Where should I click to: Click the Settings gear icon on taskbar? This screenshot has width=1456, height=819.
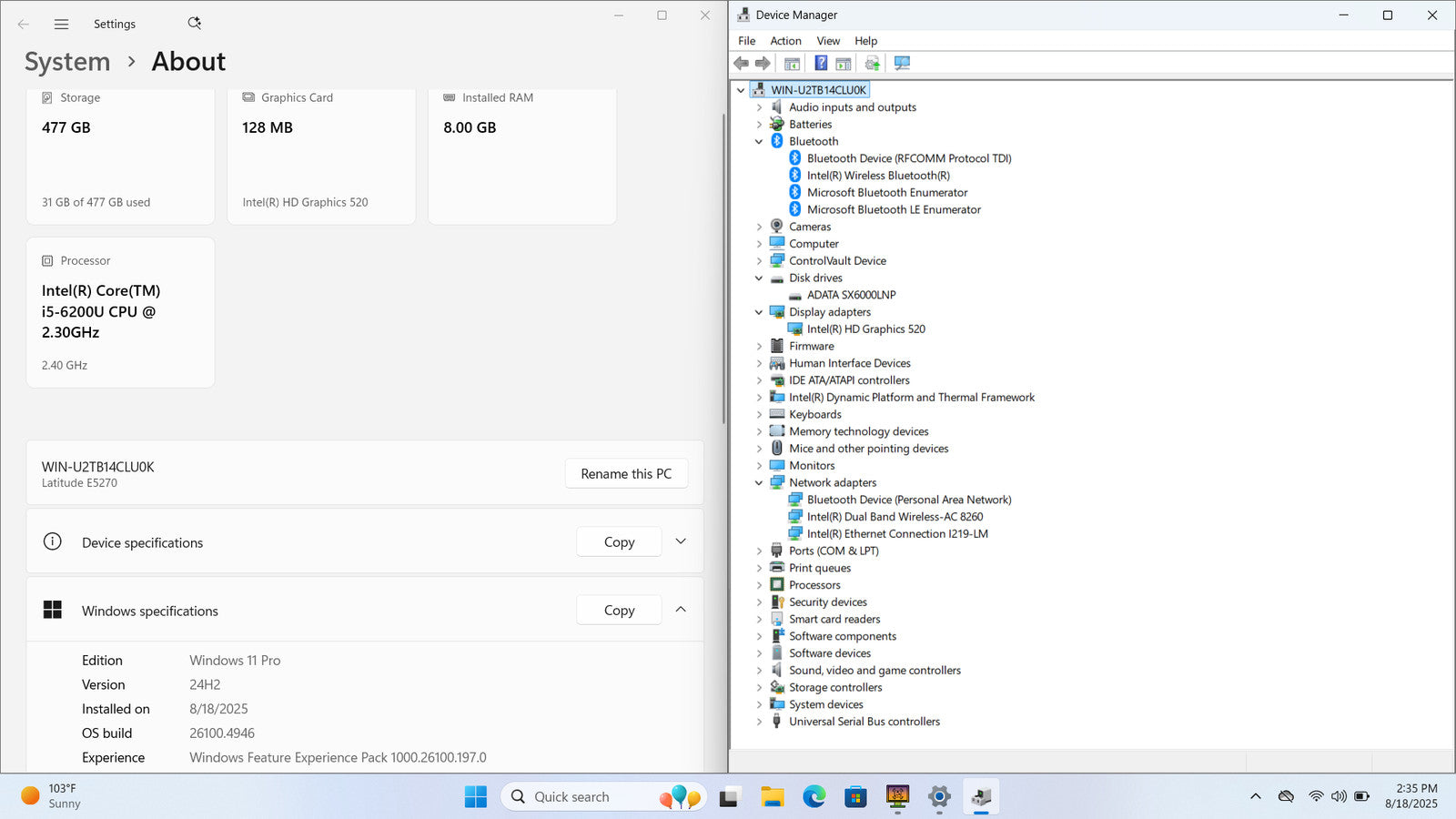[x=939, y=797]
